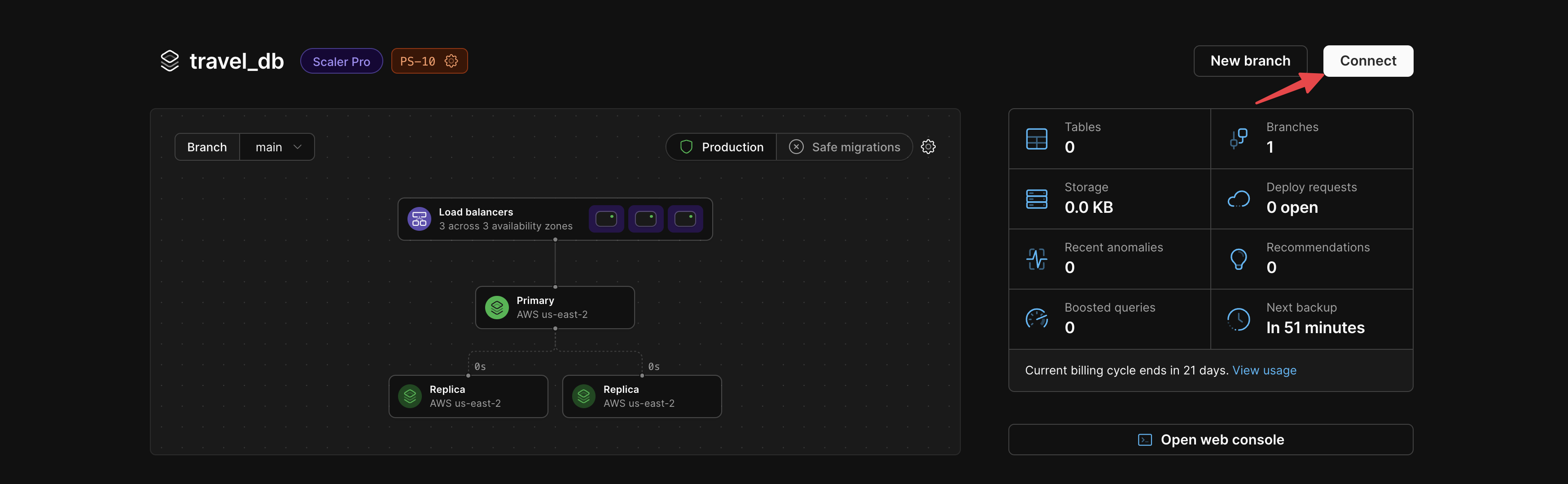Screen dimensions: 1568x484
Task: Open the web console
Action: point(1210,439)
